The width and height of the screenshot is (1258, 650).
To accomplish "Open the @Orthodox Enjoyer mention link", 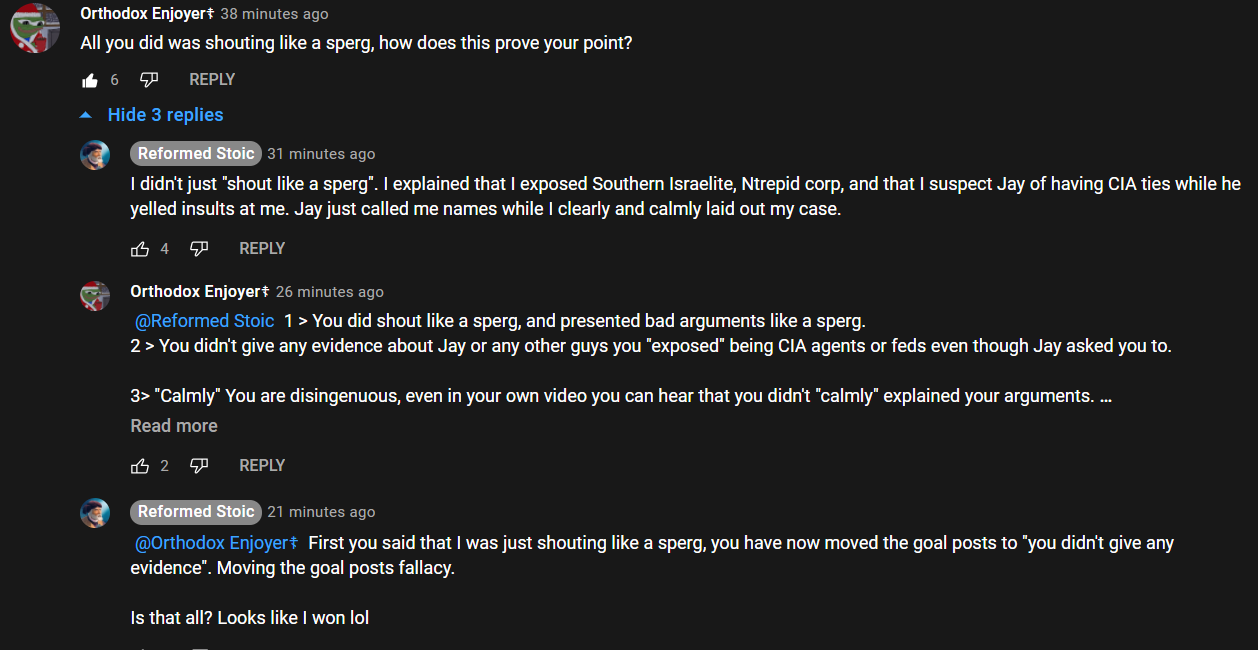I will coord(216,543).
